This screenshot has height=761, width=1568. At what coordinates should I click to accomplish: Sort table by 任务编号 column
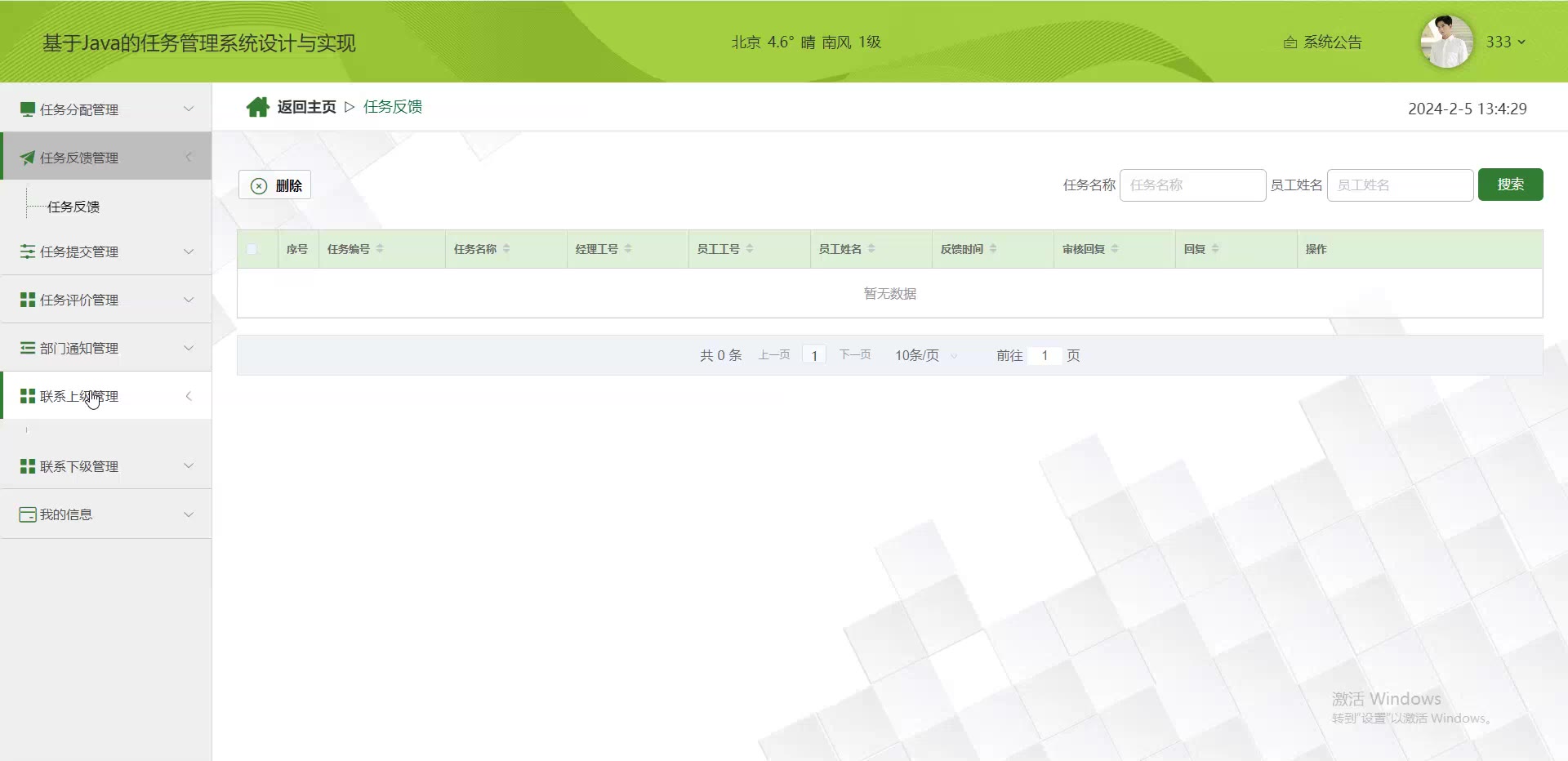pyautogui.click(x=380, y=249)
